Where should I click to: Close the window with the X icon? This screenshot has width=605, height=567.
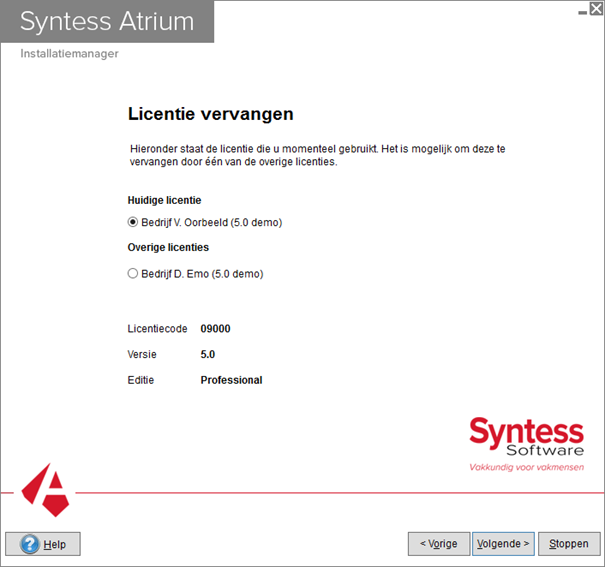click(596, 8)
